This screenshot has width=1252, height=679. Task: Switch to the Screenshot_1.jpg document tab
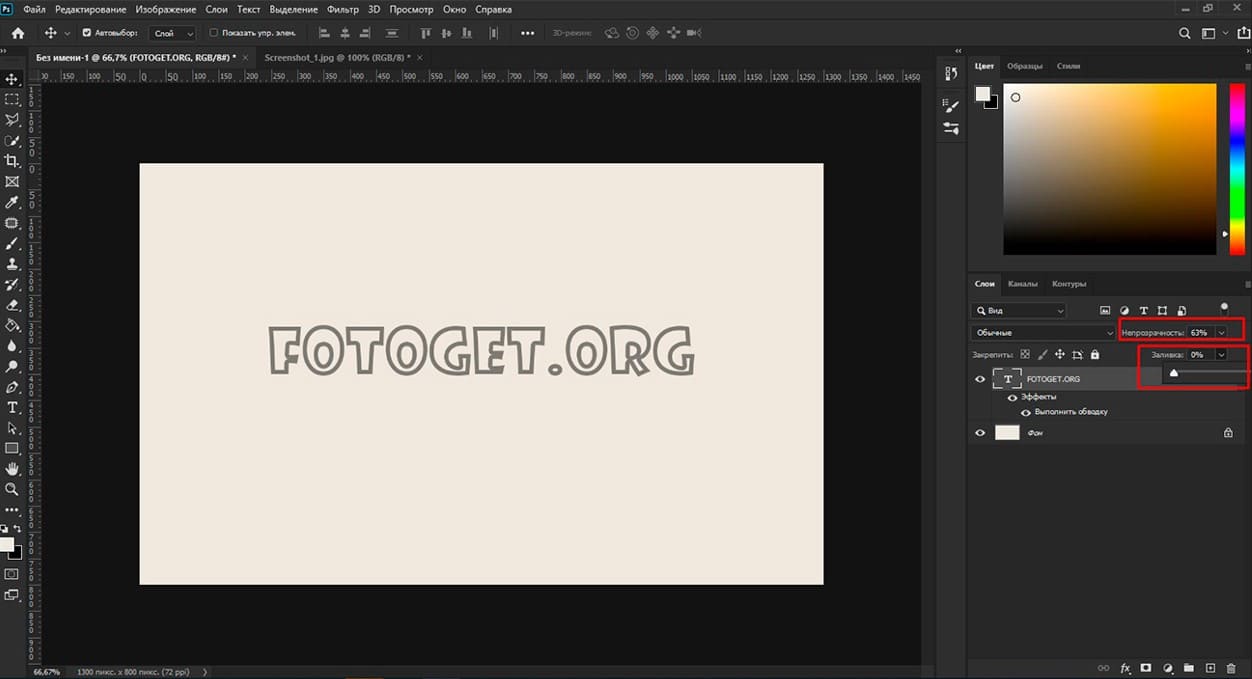tap(336, 58)
